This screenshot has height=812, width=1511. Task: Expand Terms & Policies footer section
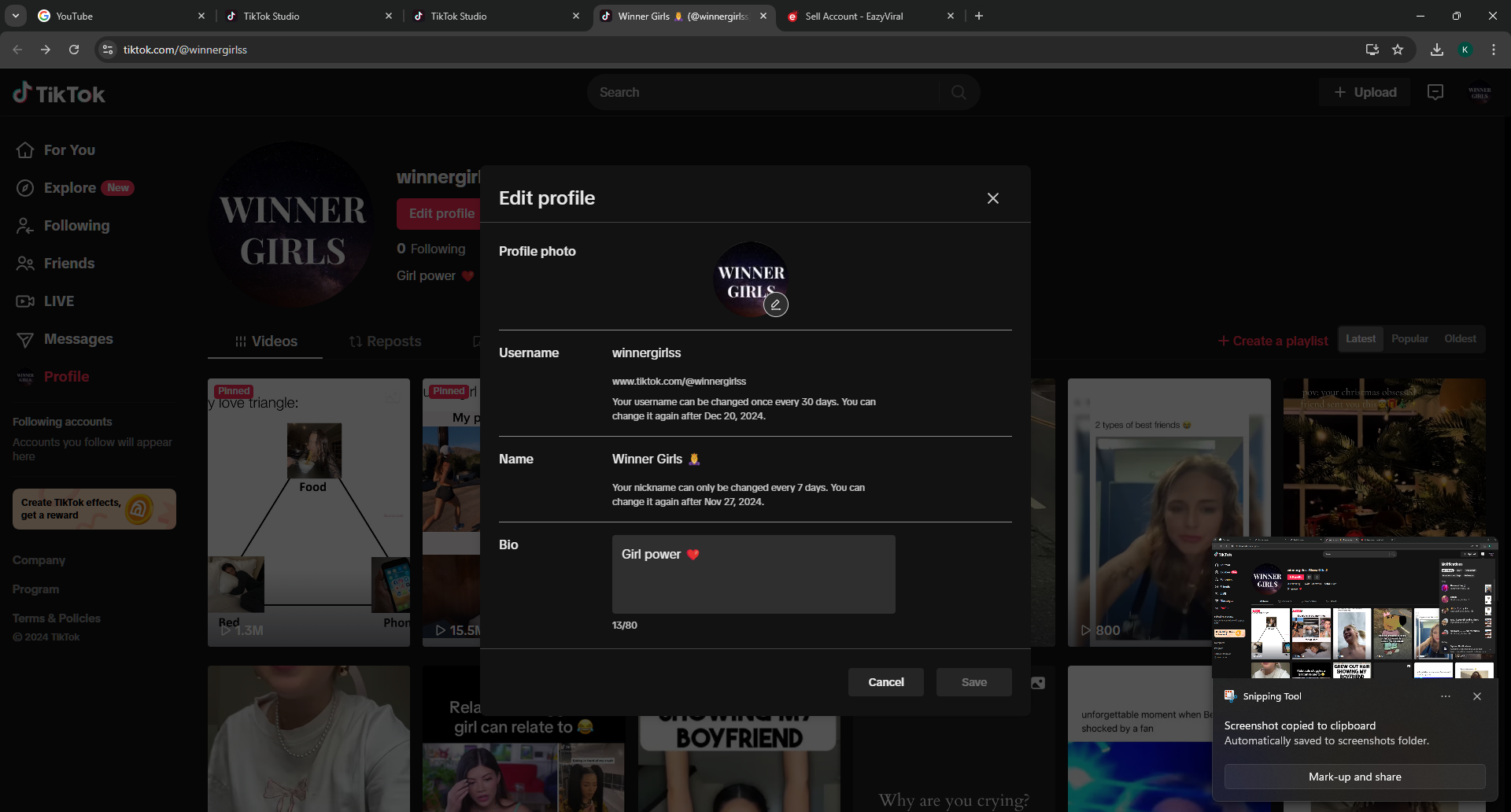tap(57, 618)
